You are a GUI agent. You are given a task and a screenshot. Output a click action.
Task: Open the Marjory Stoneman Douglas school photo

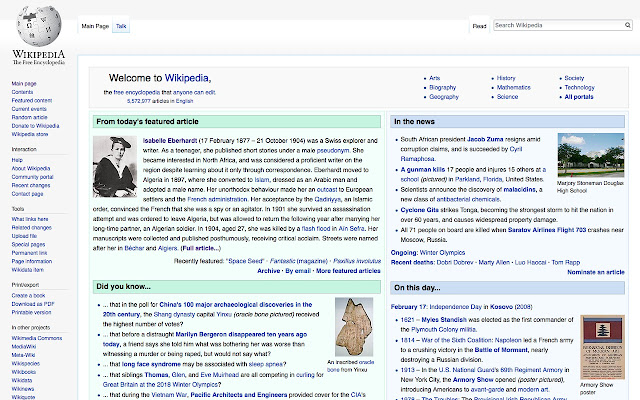591,155
